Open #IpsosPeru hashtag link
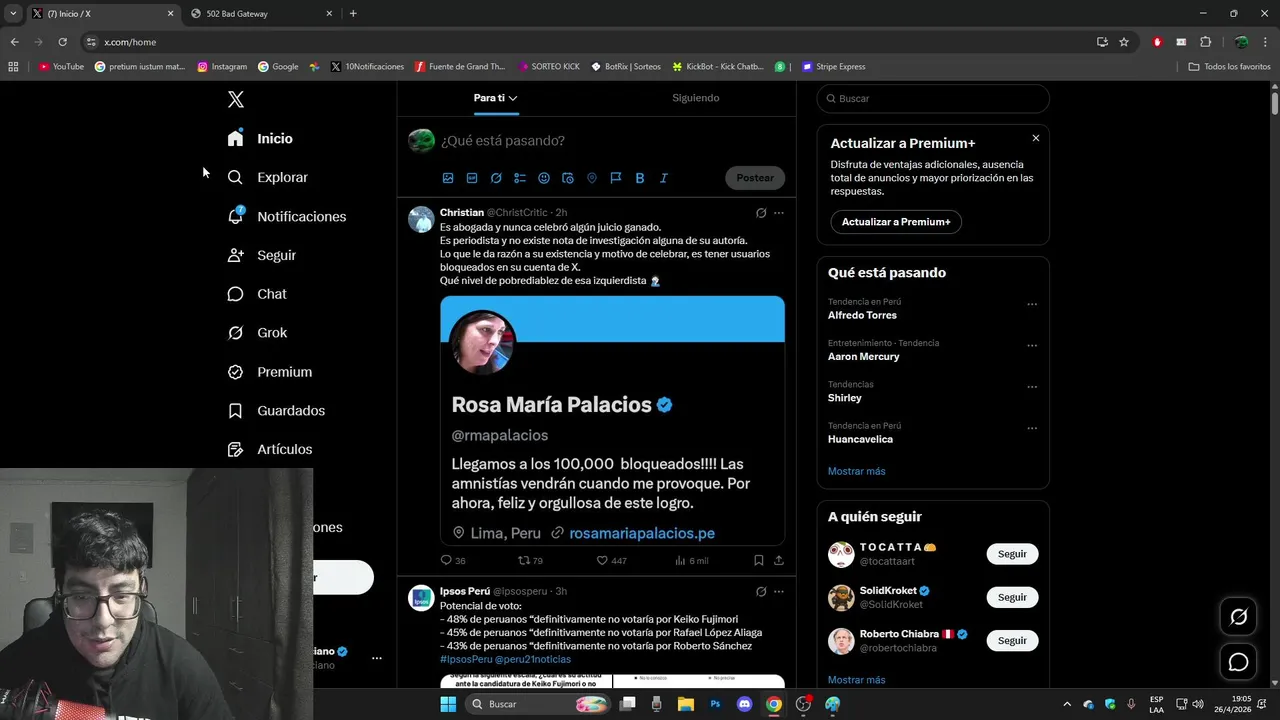1280x720 pixels. pos(466,659)
